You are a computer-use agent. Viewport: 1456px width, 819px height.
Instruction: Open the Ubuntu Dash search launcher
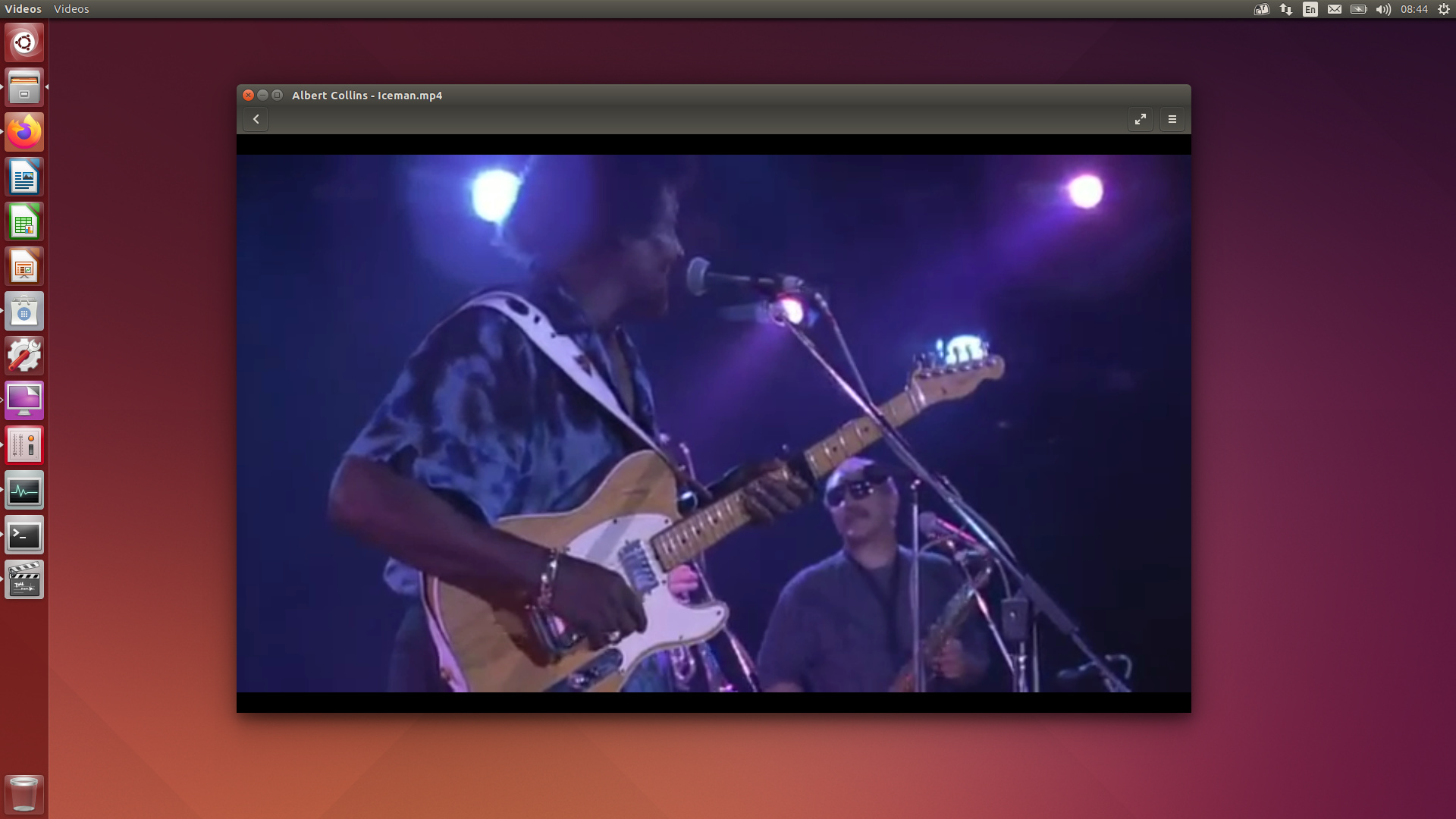(x=24, y=42)
